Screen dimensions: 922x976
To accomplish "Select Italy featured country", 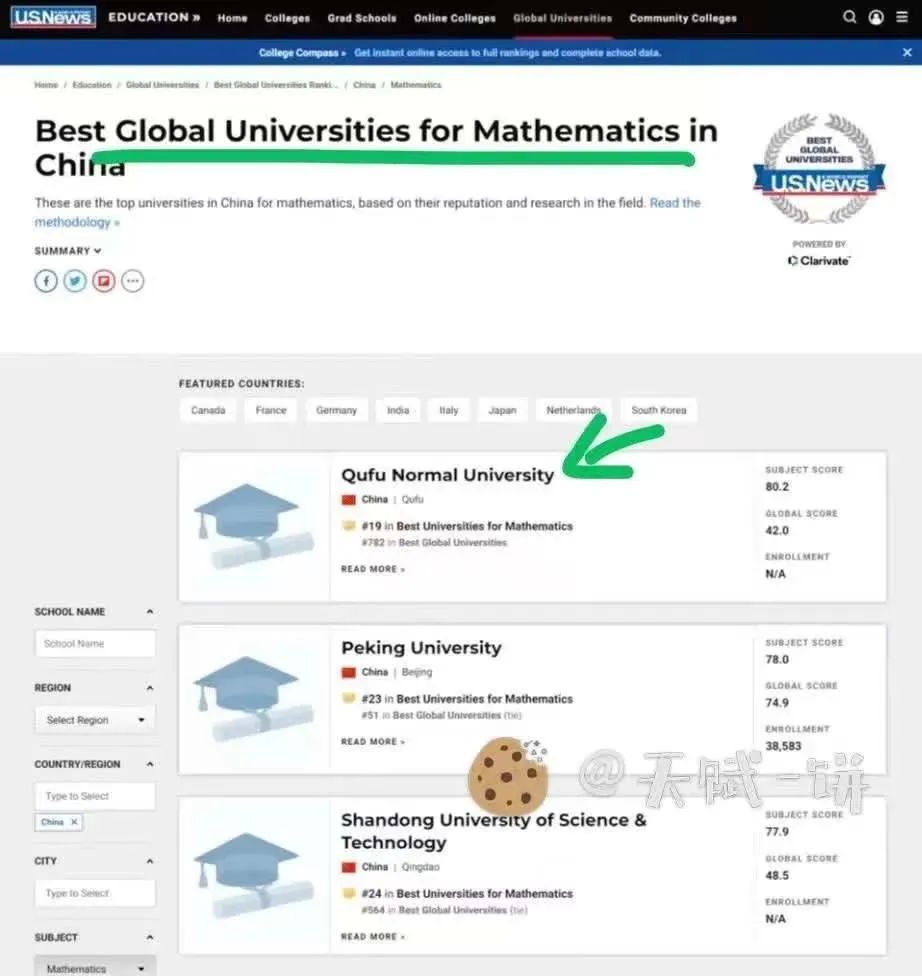I will point(449,410).
